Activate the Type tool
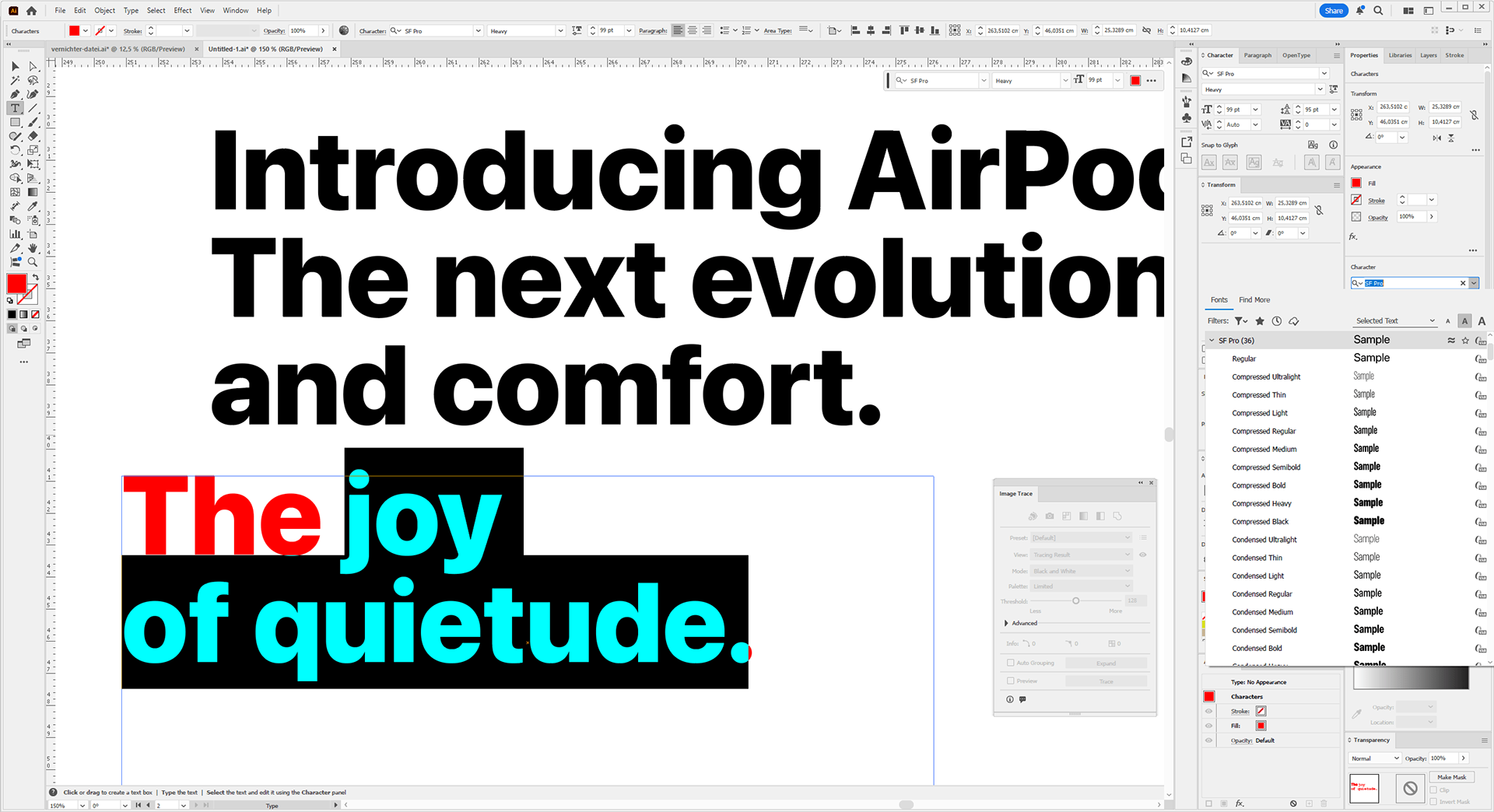The width and height of the screenshot is (1494, 812). click(x=15, y=108)
